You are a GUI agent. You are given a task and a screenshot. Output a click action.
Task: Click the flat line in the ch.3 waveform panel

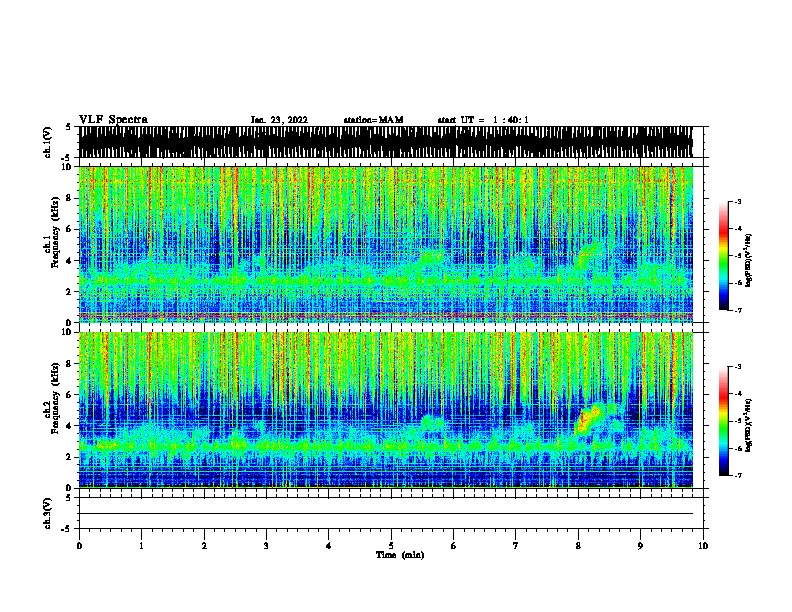click(386, 513)
